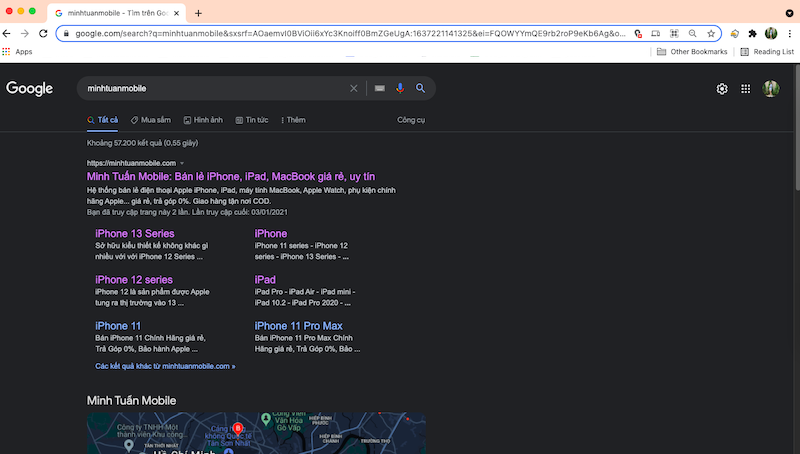Expand arrow next to minhtuanmobile.com URL
Viewport: 800px width, 454px height.
click(182, 163)
